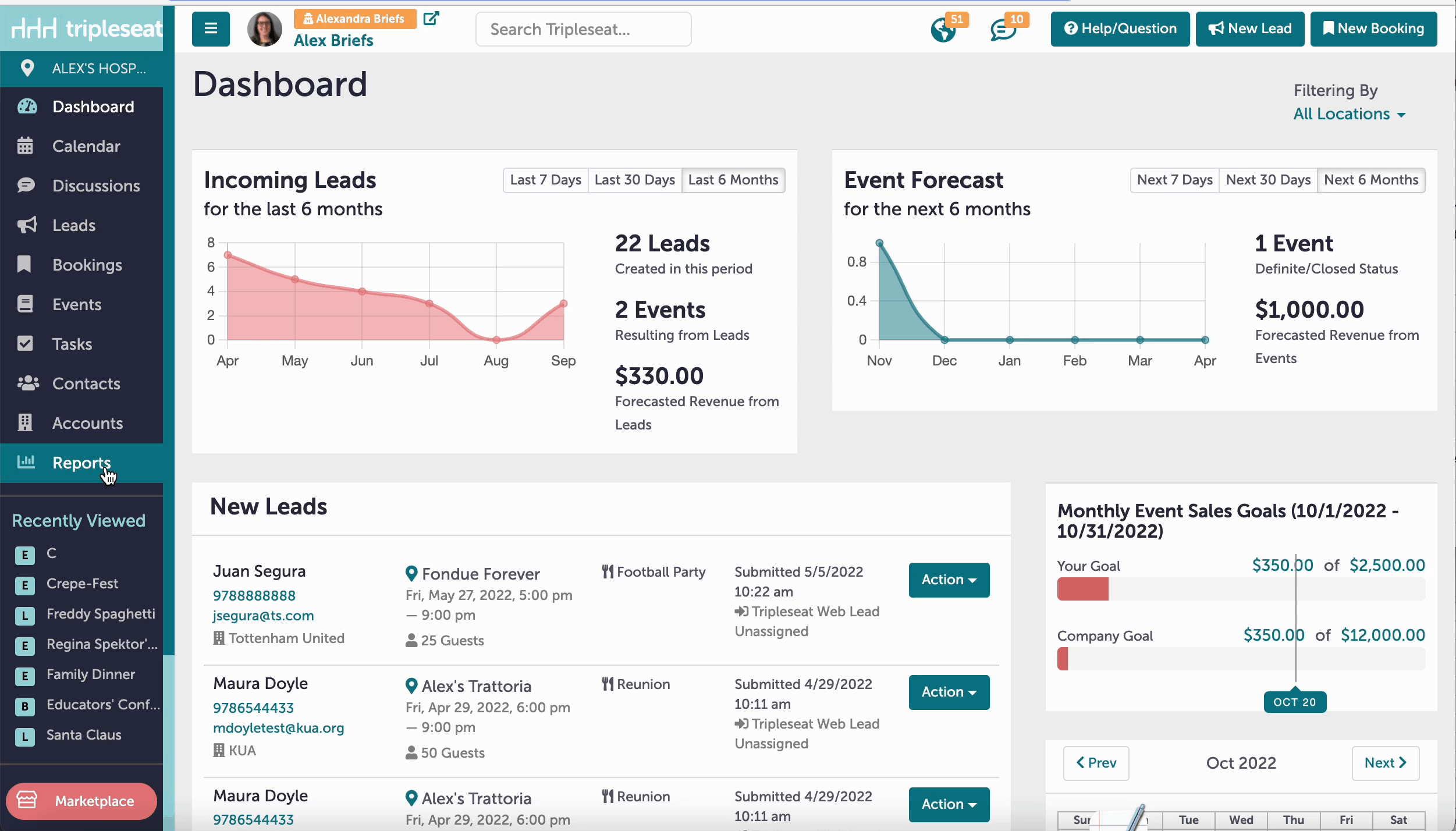Create a New Lead
This screenshot has height=831, width=1456.
pos(1250,29)
